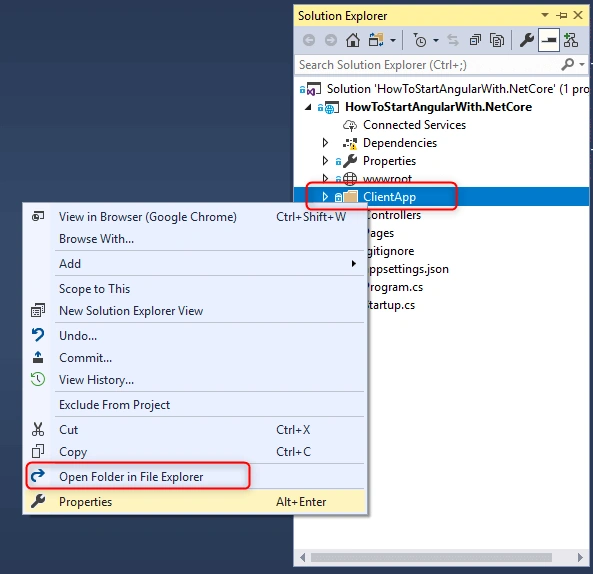Collapse the HowToStartAngularWith.NetCore project node
This screenshot has width=593, height=574.
tap(308, 107)
